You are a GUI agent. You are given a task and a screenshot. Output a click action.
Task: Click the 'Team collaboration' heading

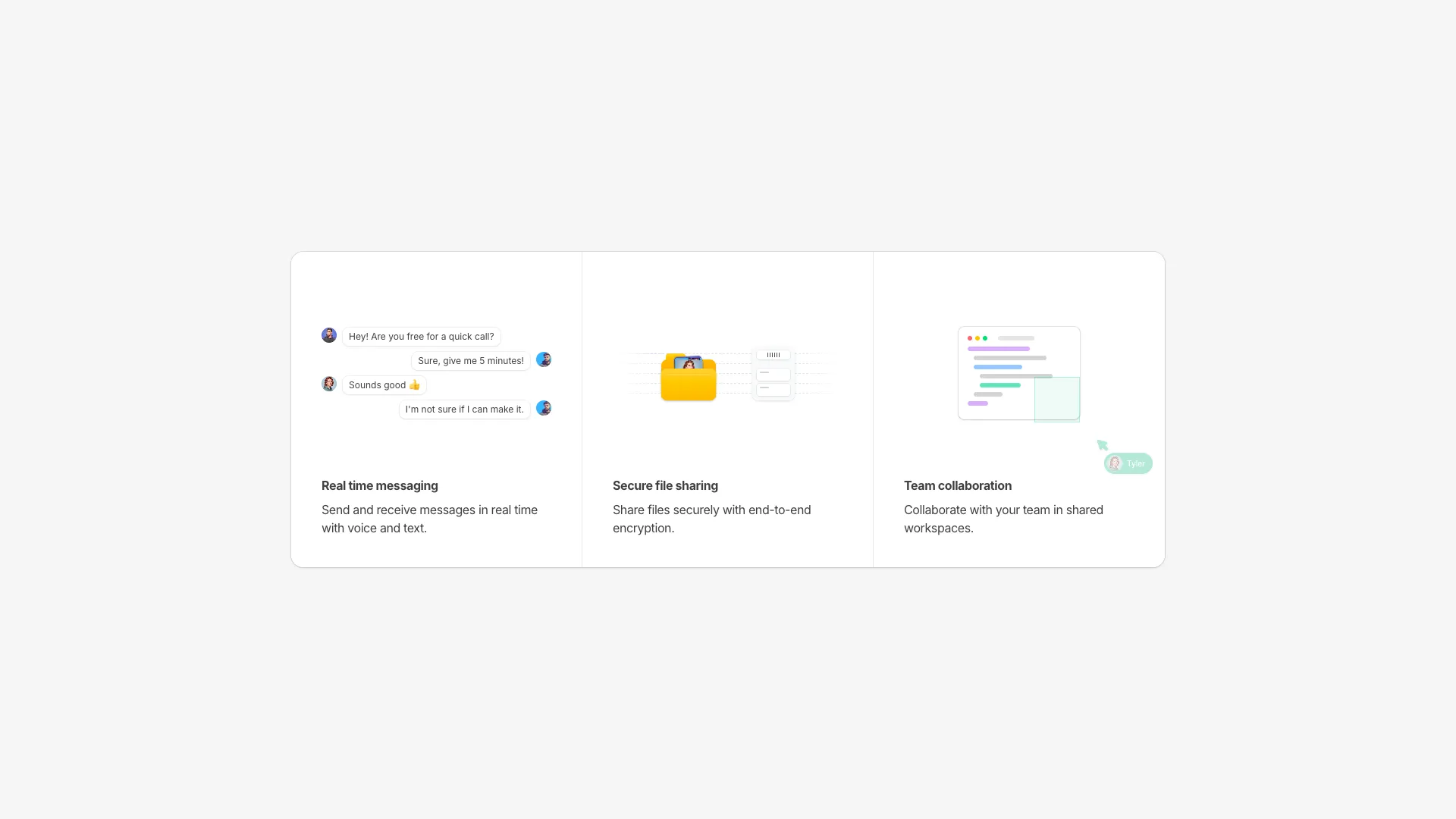coord(957,485)
